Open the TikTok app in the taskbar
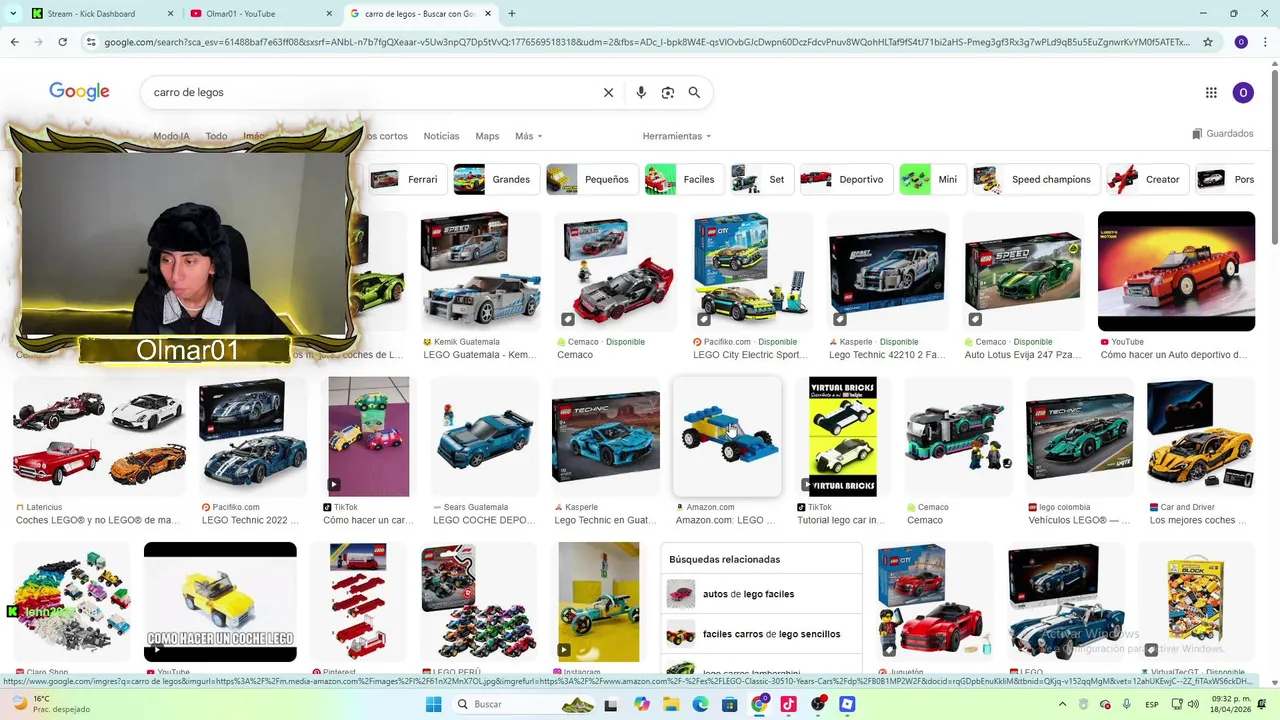The image size is (1280, 720). tap(788, 704)
